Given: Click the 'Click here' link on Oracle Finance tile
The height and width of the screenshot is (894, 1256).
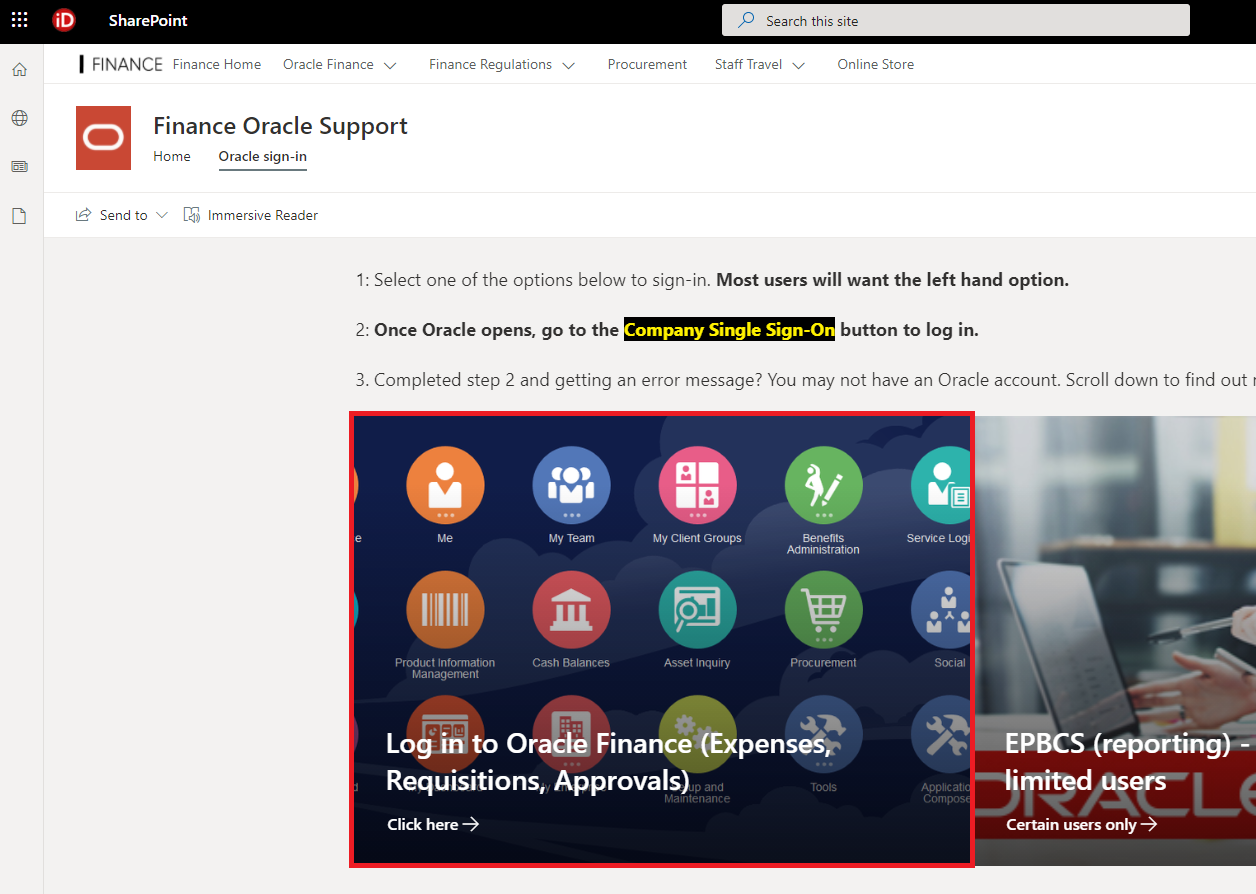Looking at the screenshot, I should point(423,824).
